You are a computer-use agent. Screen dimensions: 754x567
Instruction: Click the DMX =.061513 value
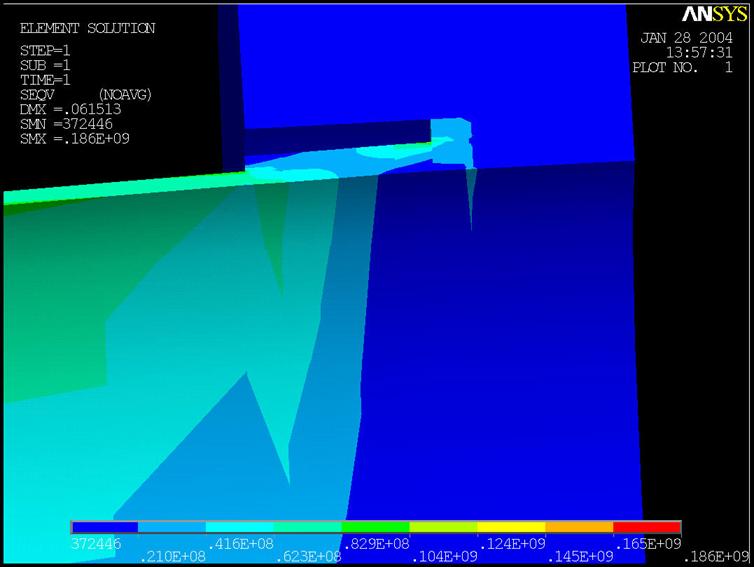[70, 109]
